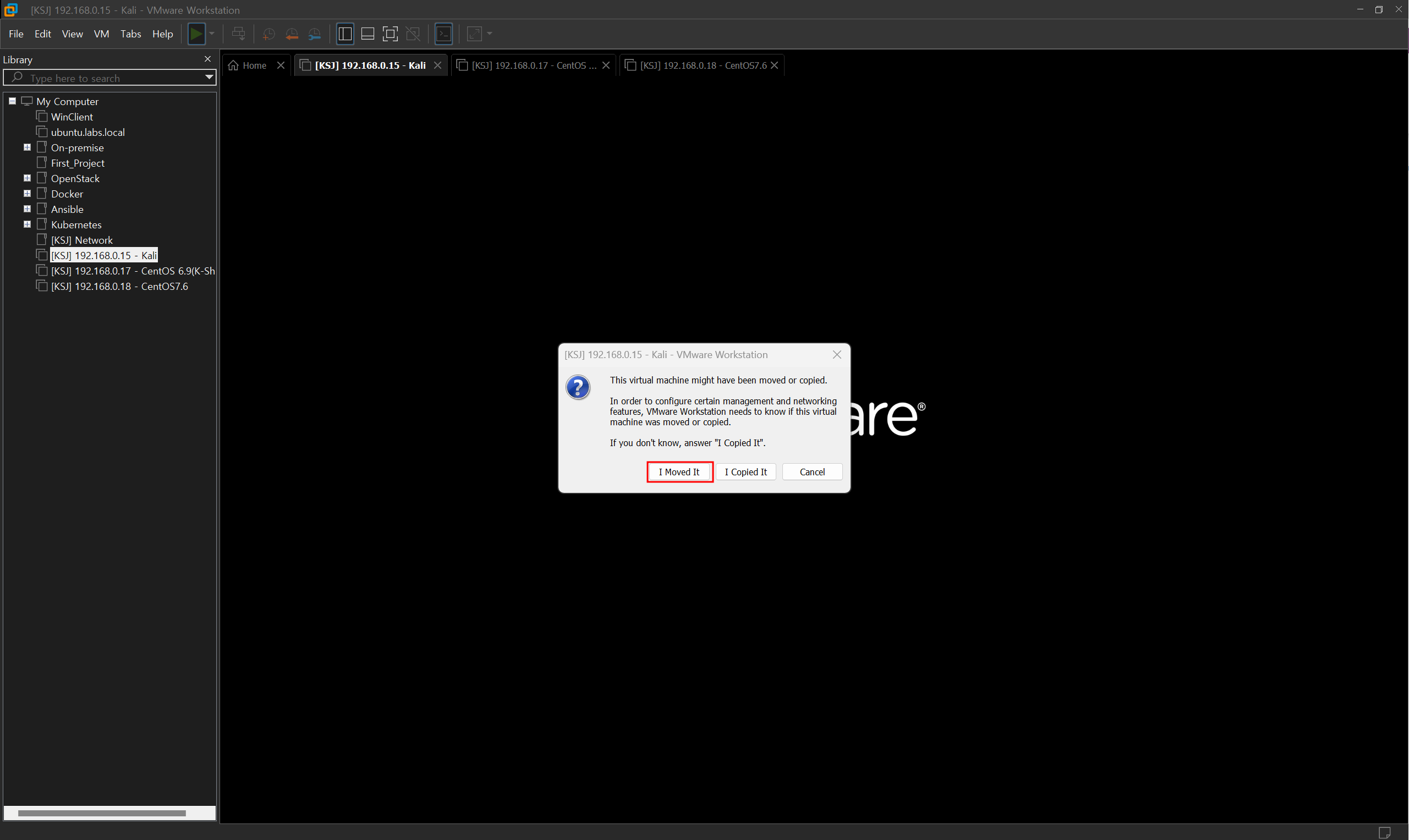Click the I Copied It button
Image resolution: width=1409 pixels, height=840 pixels.
pyautogui.click(x=745, y=472)
